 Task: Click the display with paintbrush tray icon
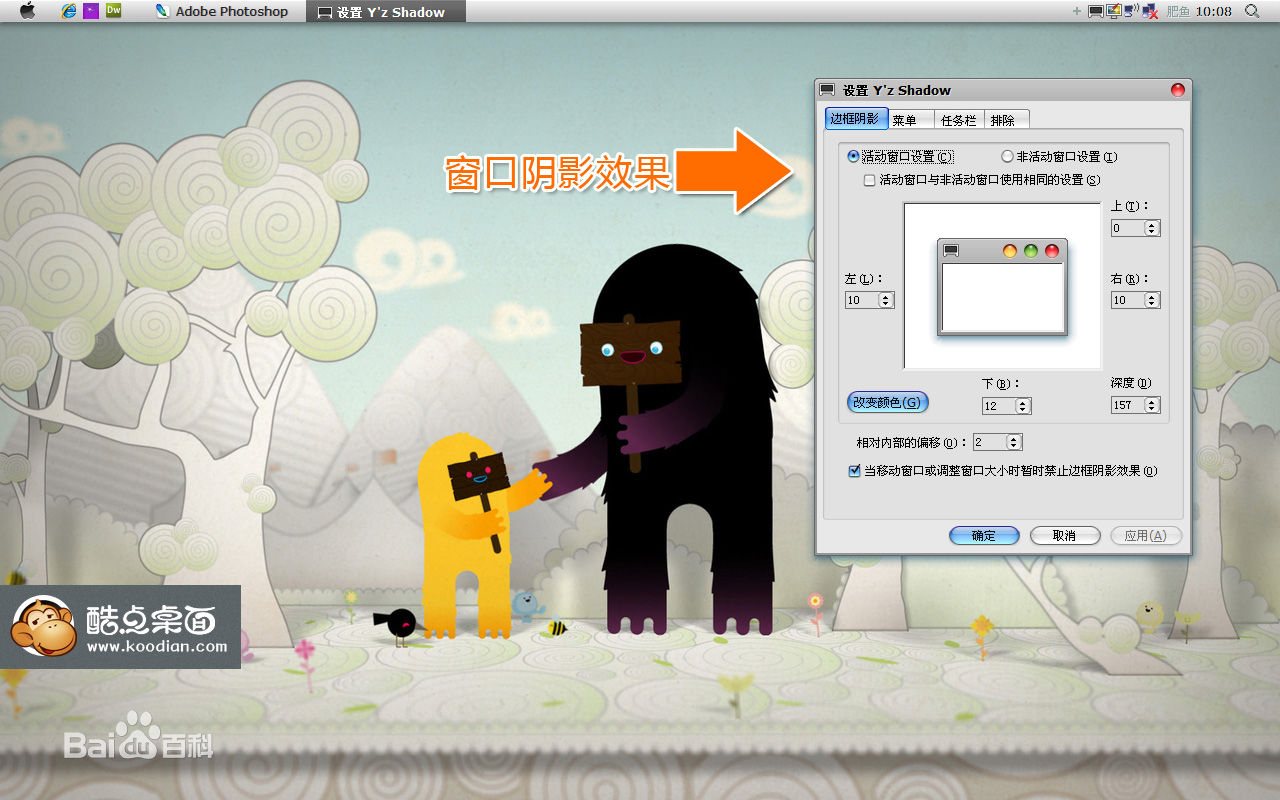[x=1113, y=11]
